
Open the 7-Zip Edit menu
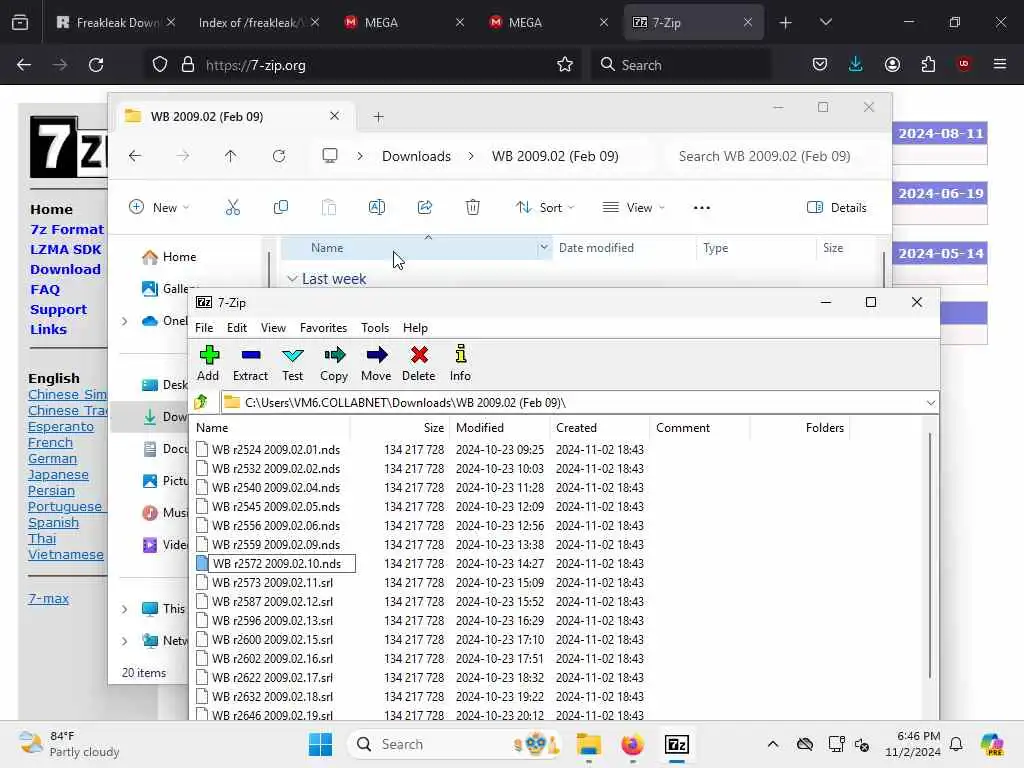pyautogui.click(x=236, y=328)
